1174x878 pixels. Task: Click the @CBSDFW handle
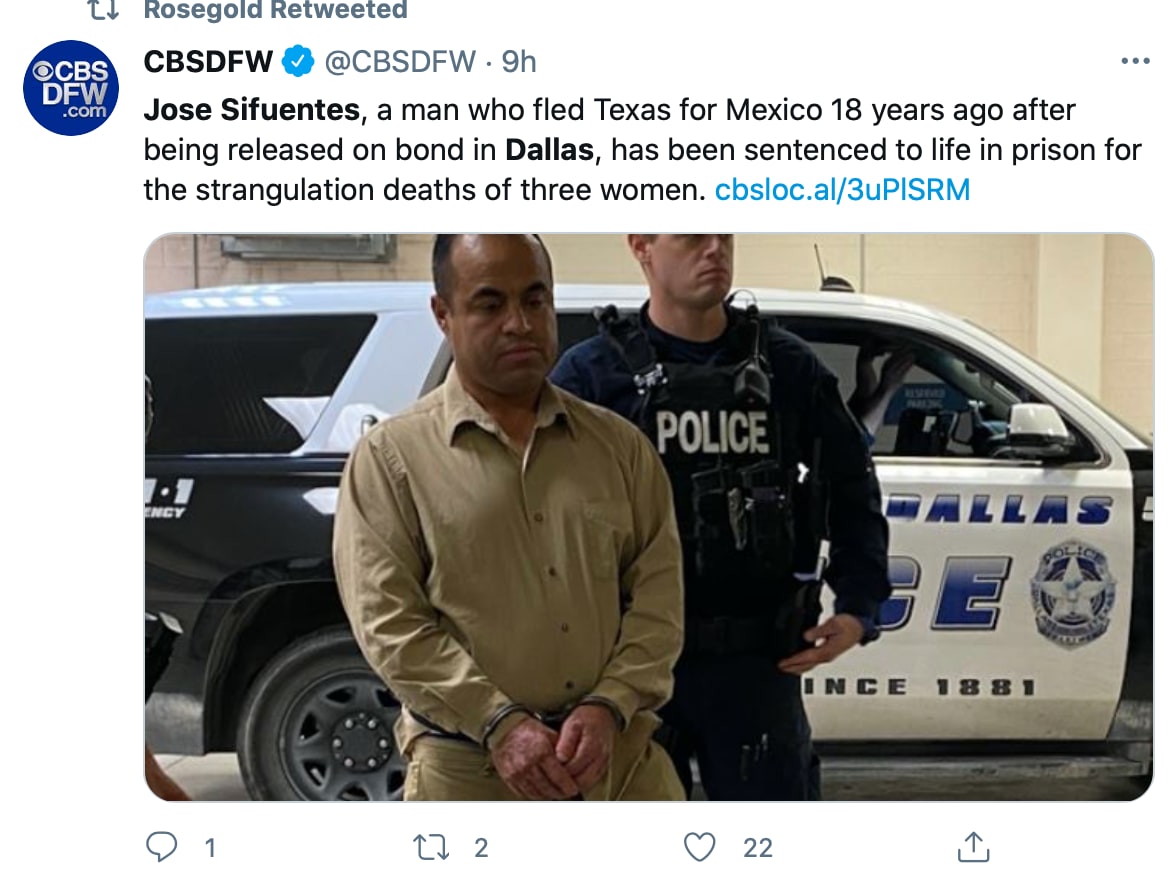(x=399, y=62)
